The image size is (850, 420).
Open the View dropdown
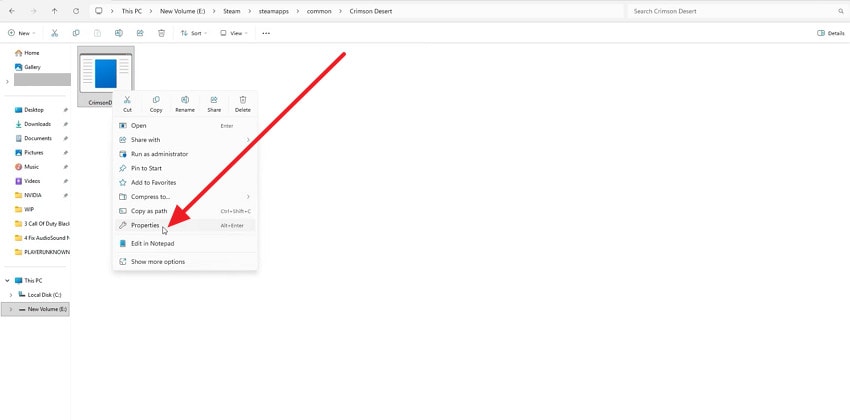point(234,33)
